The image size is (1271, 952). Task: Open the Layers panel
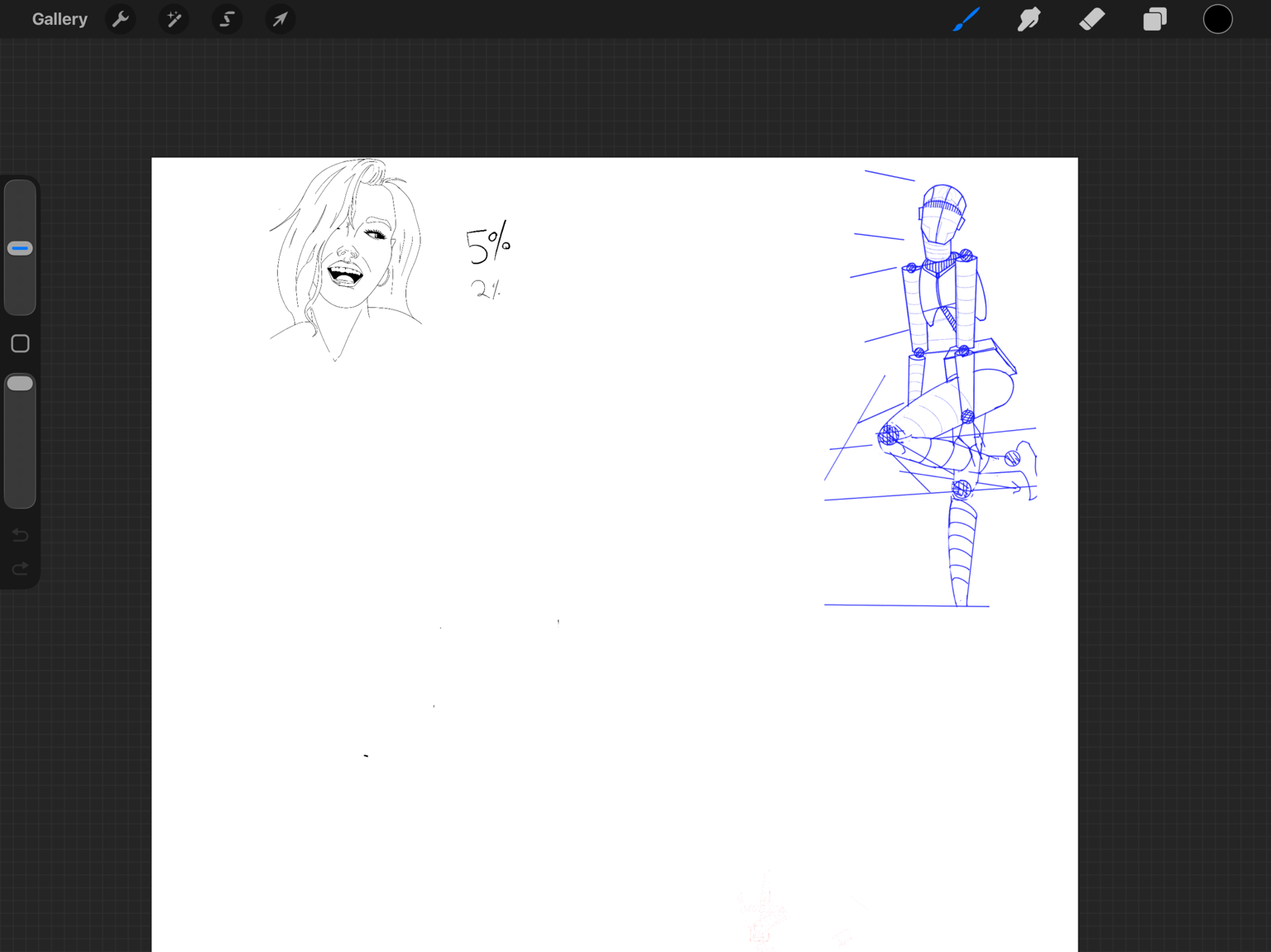[x=1155, y=19]
